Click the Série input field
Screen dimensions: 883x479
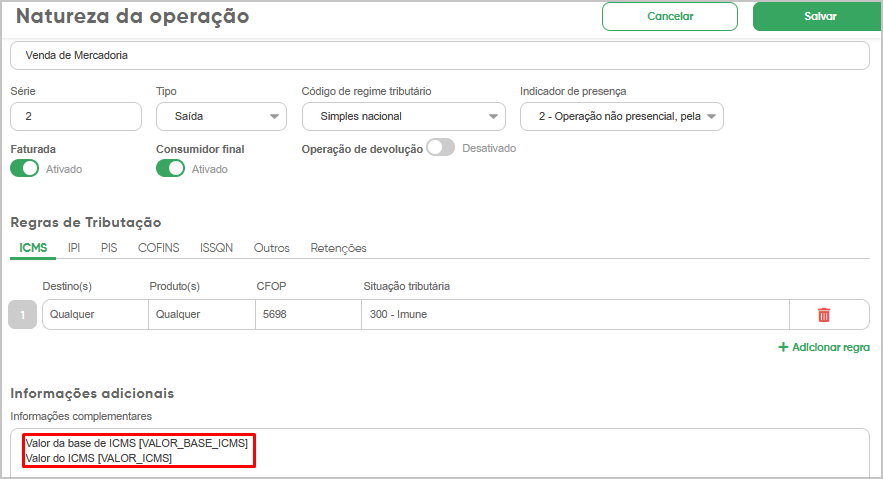[76, 117]
